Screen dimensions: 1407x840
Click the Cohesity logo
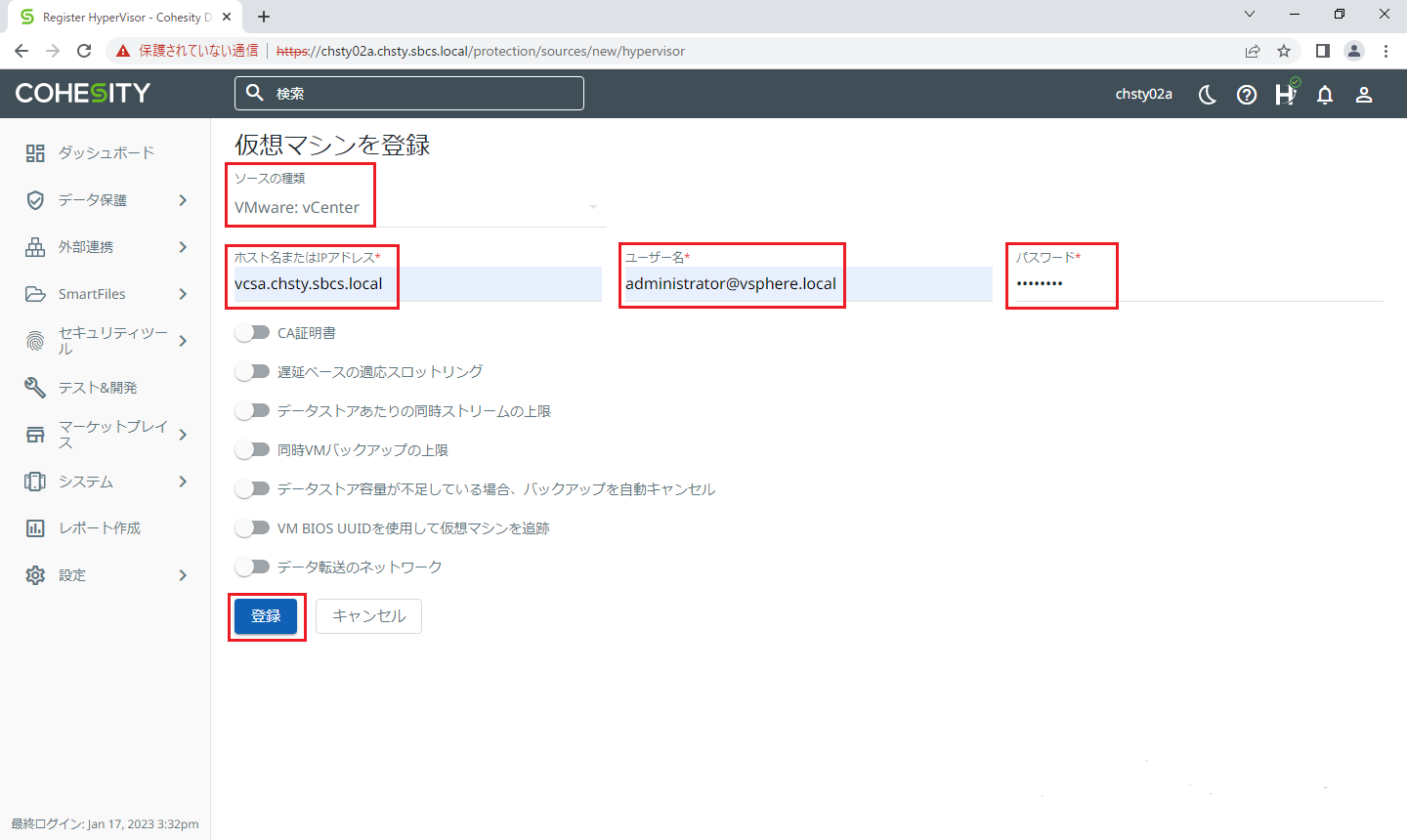[x=83, y=93]
